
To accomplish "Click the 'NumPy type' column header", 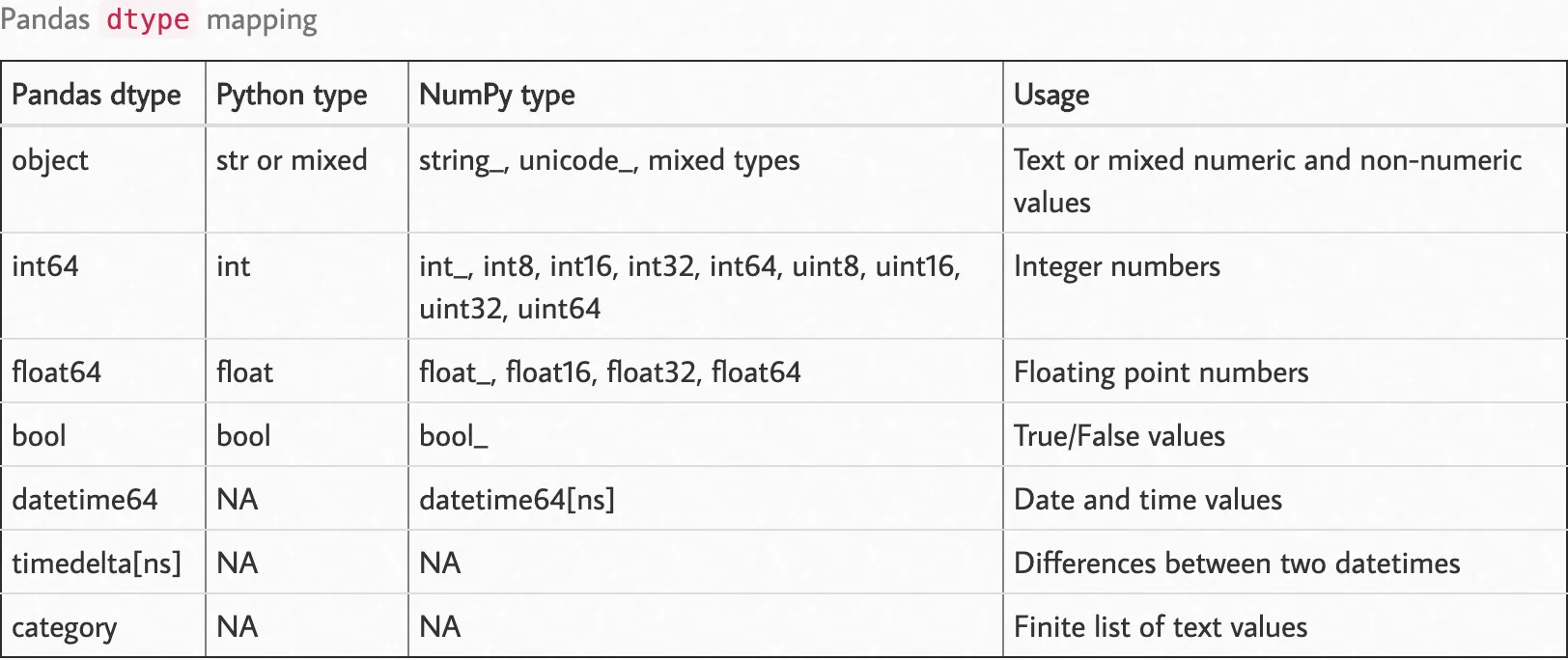I will (x=497, y=95).
